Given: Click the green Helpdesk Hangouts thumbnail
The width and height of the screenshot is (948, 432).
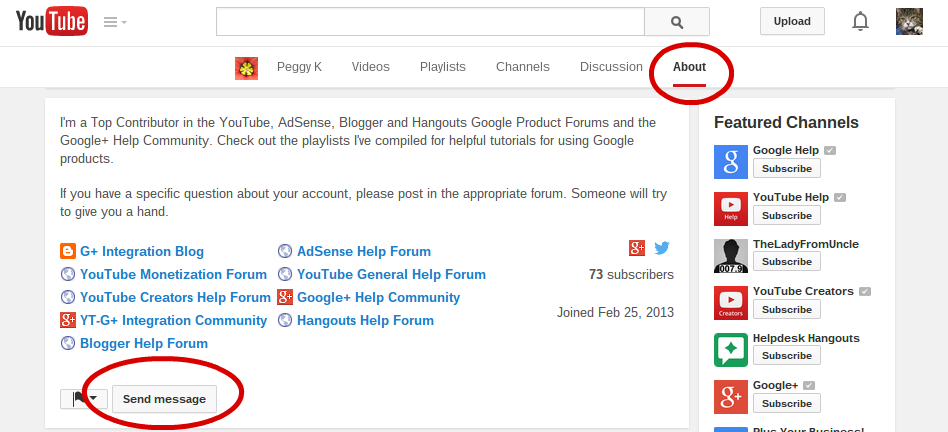Looking at the screenshot, I should pyautogui.click(x=731, y=350).
